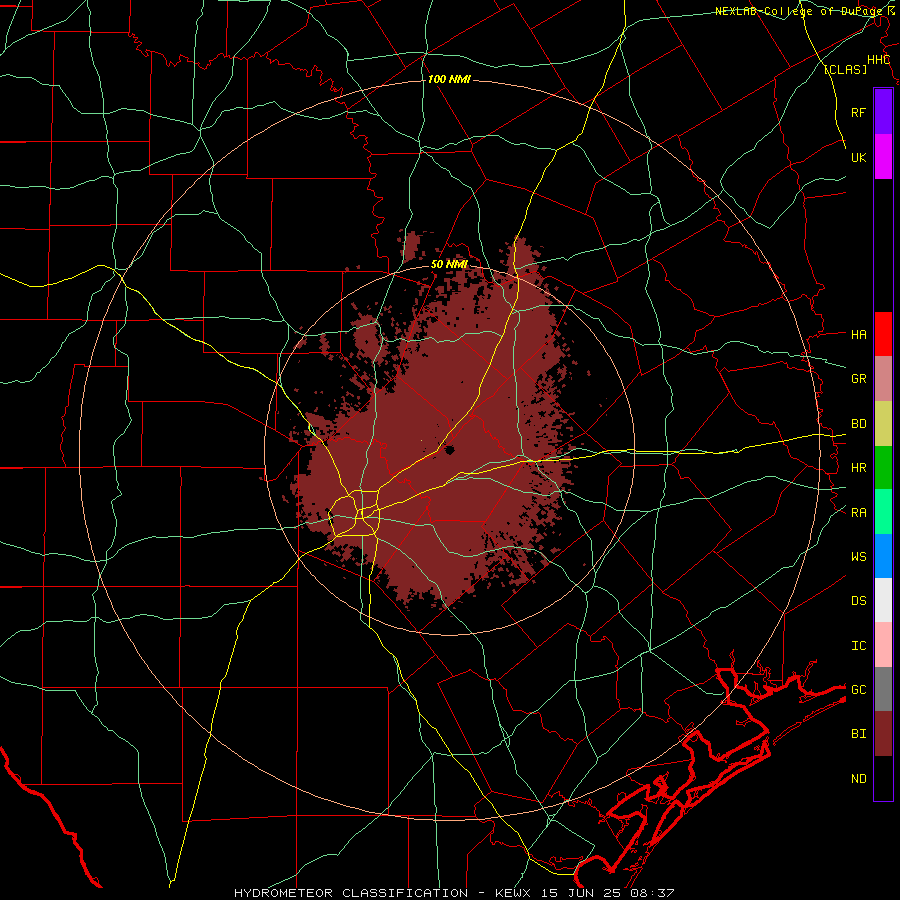This screenshot has width=900, height=900.
Task: Click the GR legend label
Action: click(858, 379)
